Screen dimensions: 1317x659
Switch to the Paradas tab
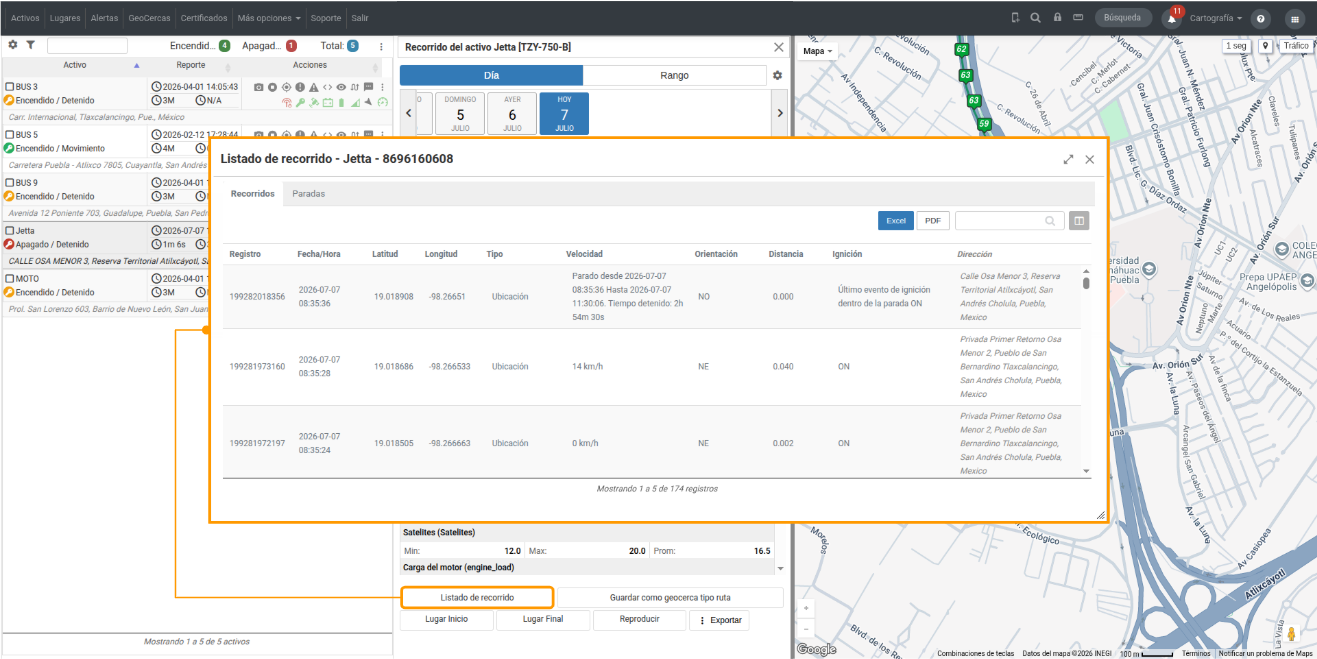[308, 194]
